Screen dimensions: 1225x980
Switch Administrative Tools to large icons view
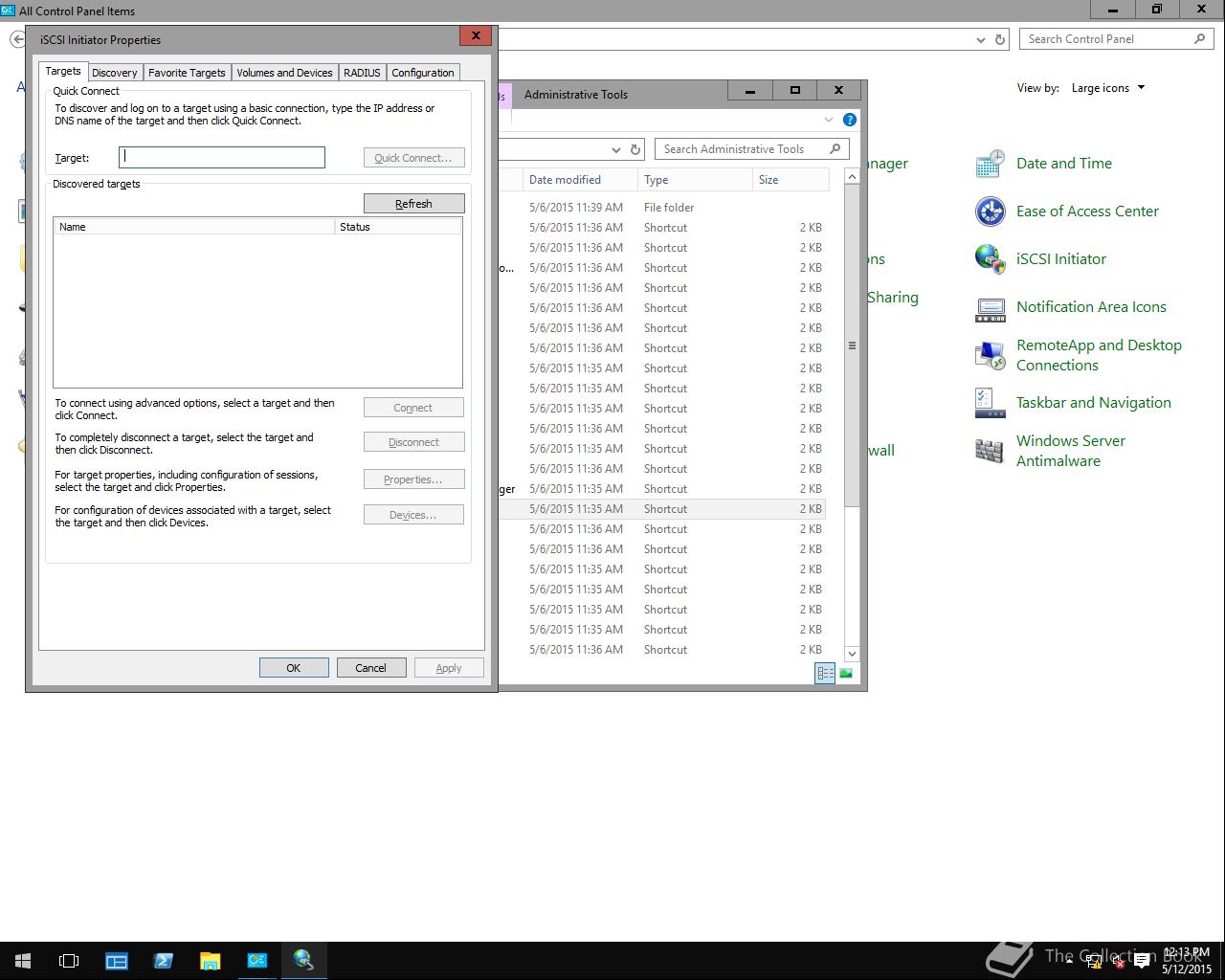tap(846, 674)
